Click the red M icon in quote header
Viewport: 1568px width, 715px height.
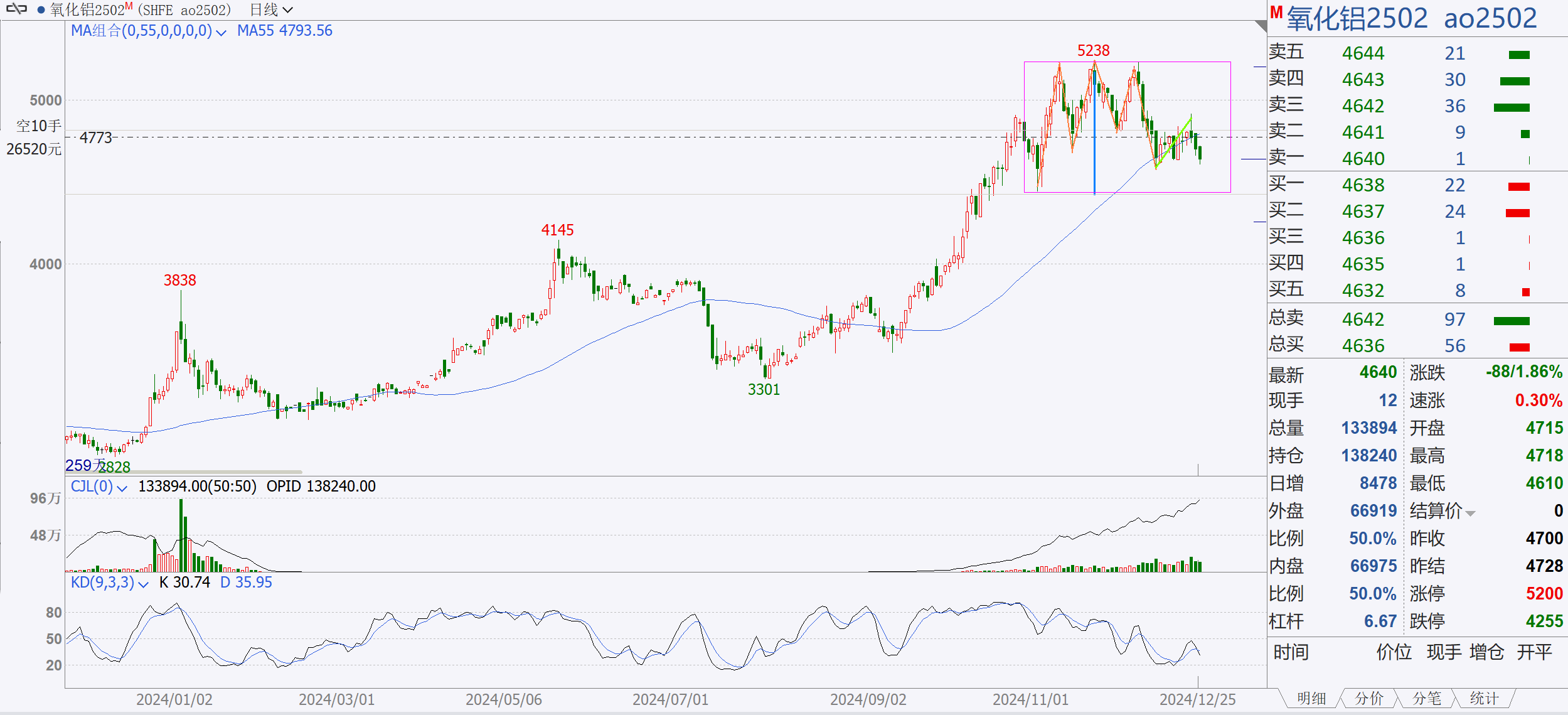(1276, 13)
